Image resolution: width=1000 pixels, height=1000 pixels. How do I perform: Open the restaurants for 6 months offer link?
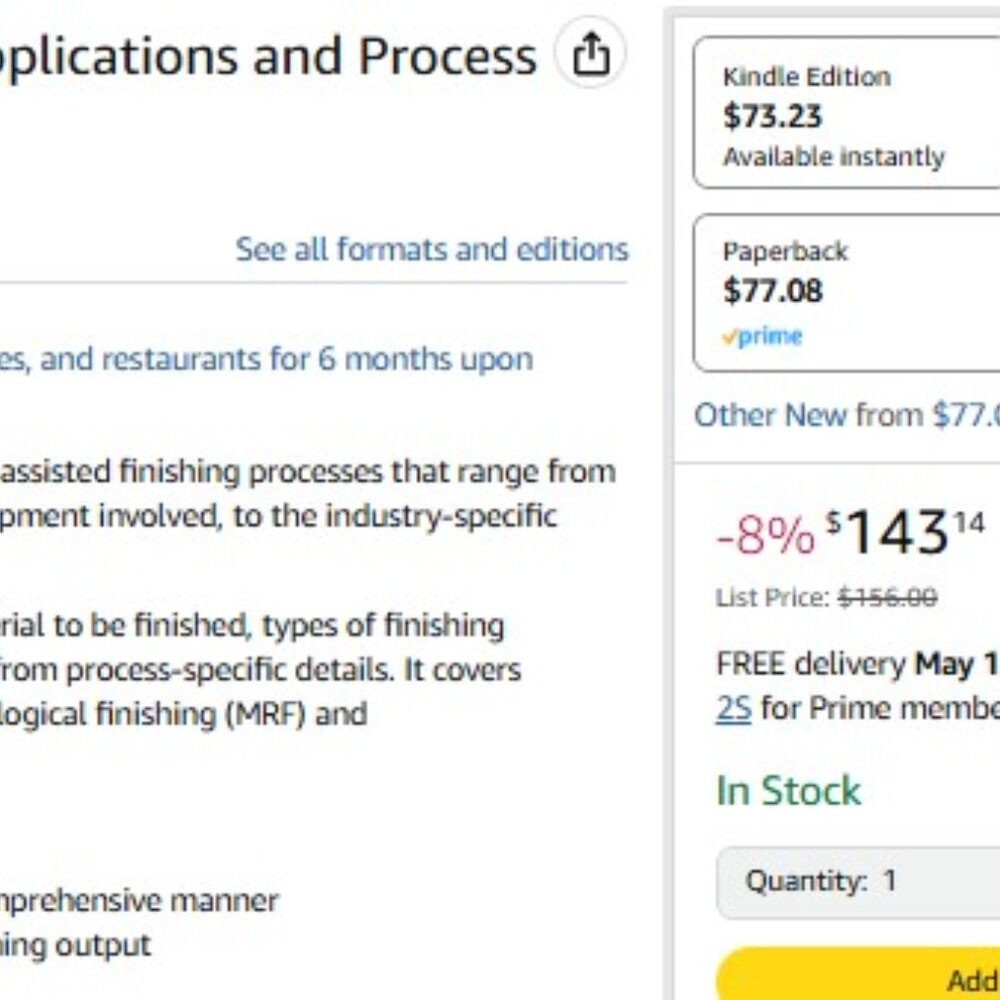267,359
